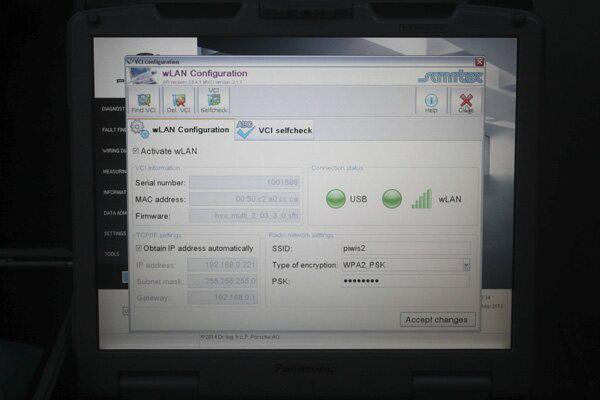The width and height of the screenshot is (600, 400).
Task: Open the Help icon
Action: [431, 103]
